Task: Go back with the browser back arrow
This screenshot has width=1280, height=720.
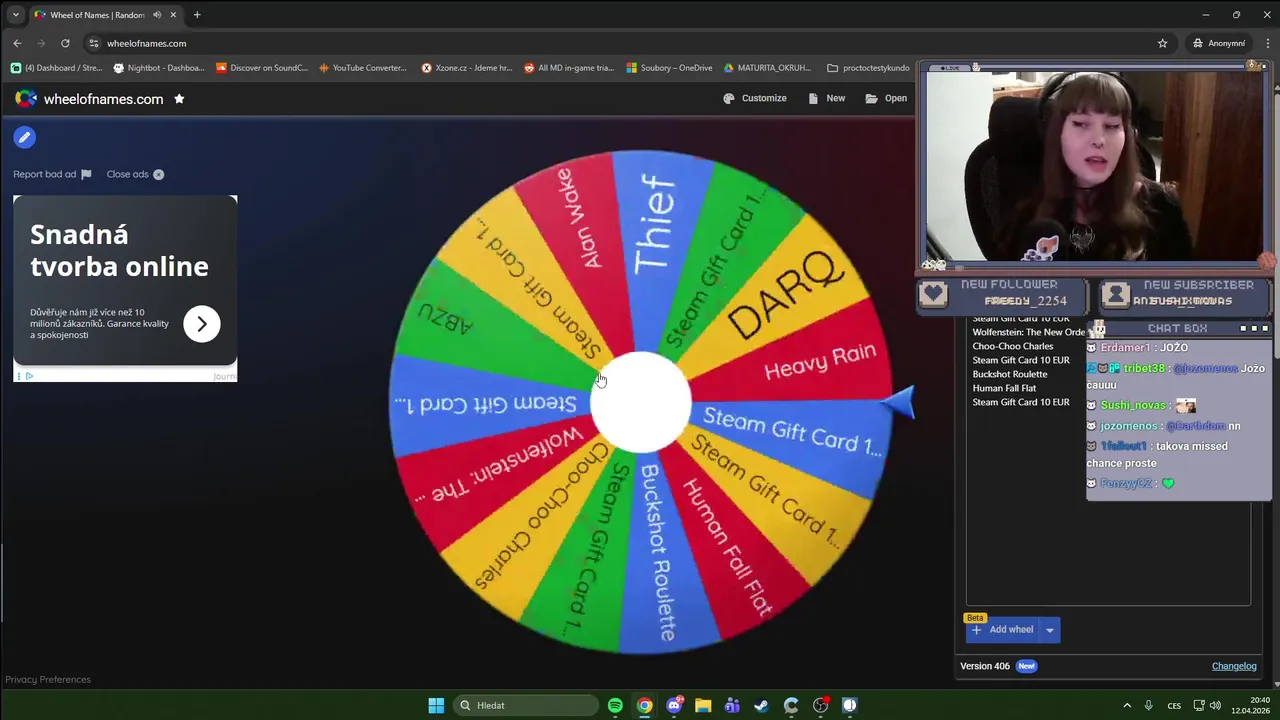Action: click(17, 43)
